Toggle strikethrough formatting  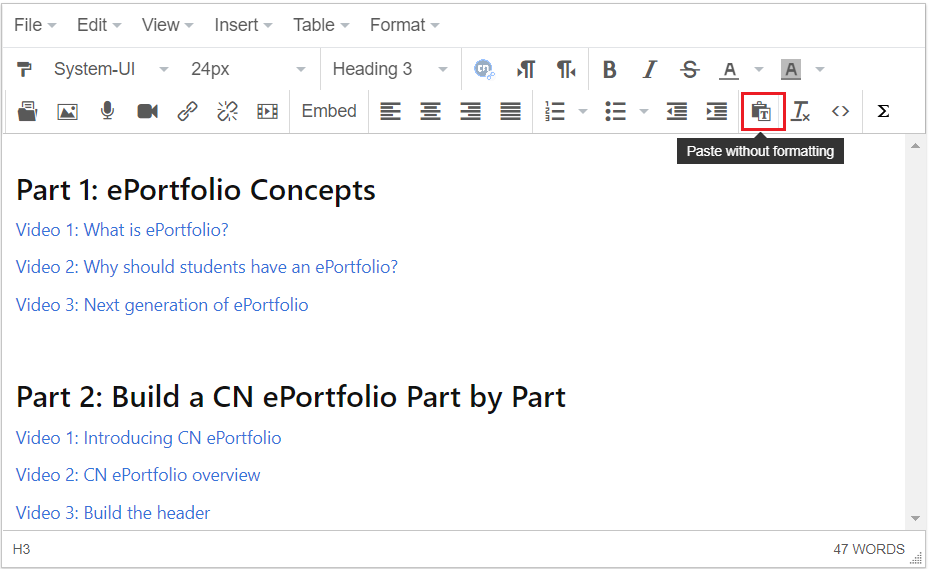[689, 69]
